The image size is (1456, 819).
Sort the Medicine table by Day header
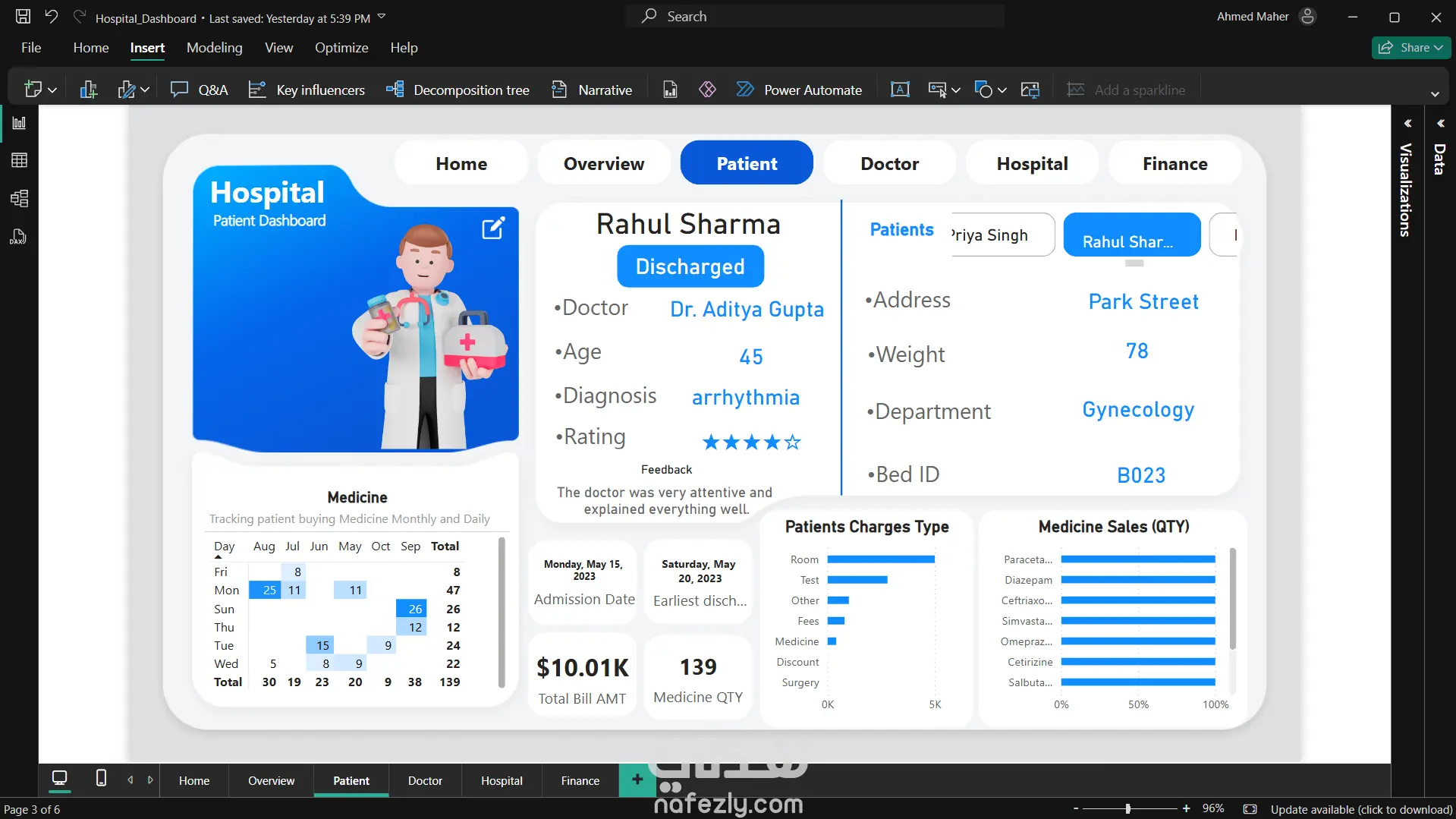tap(224, 547)
